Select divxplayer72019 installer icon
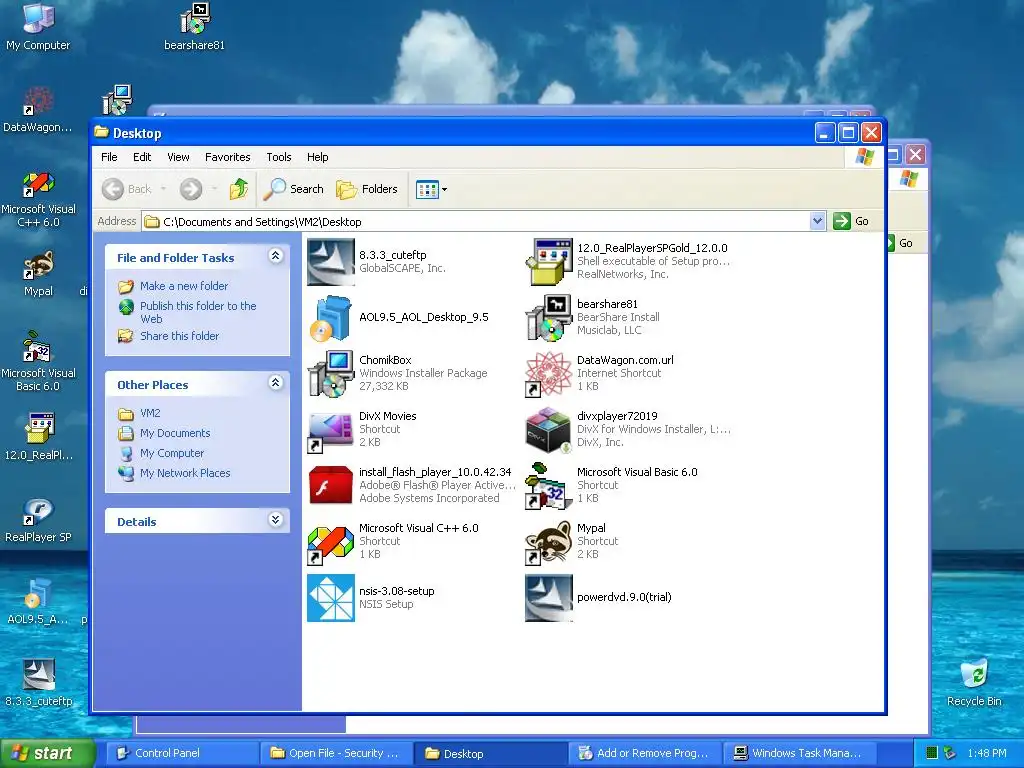 (x=549, y=430)
